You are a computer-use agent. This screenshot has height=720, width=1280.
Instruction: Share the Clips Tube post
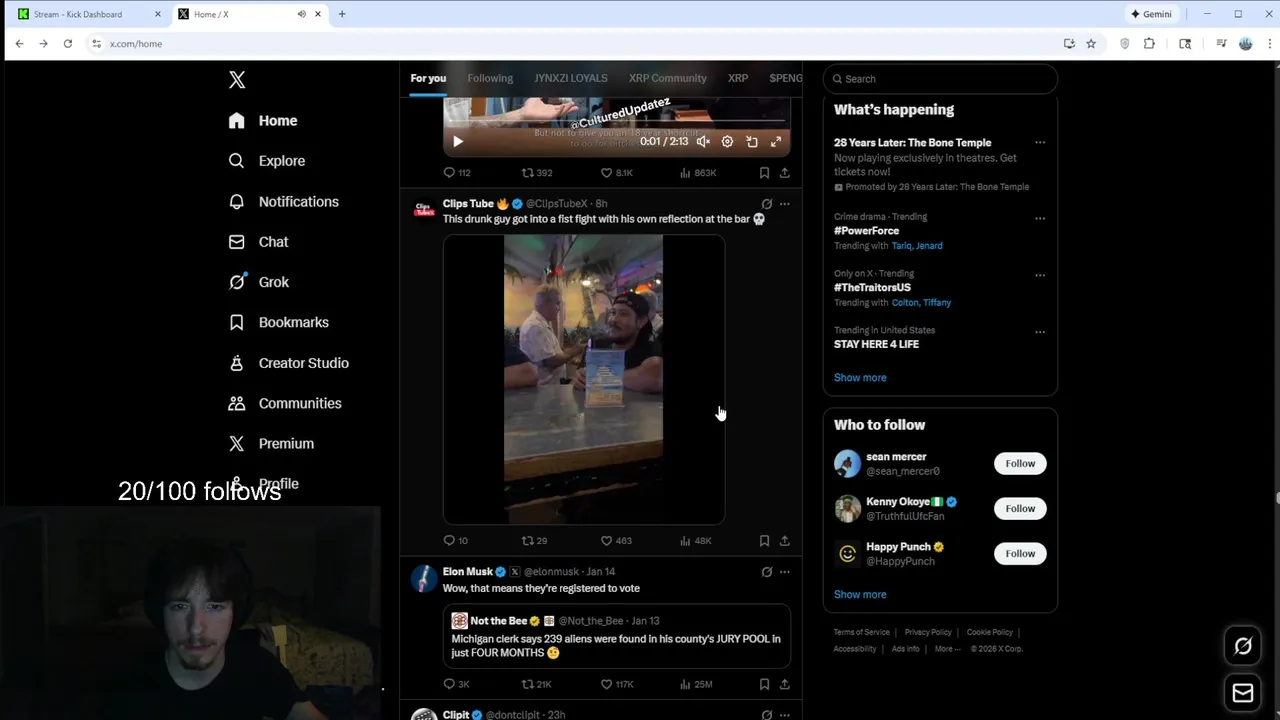[x=785, y=541]
